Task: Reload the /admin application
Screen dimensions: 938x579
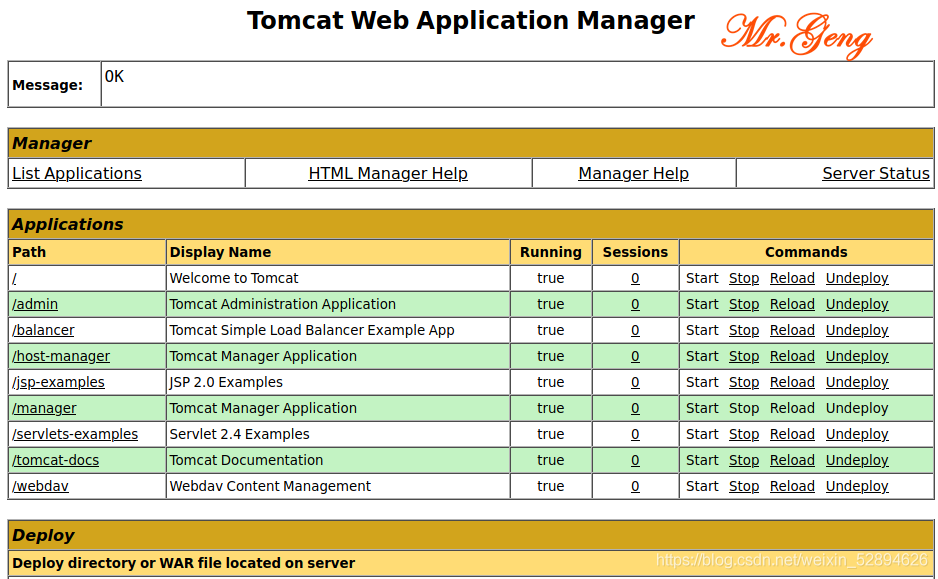Action: coord(792,304)
